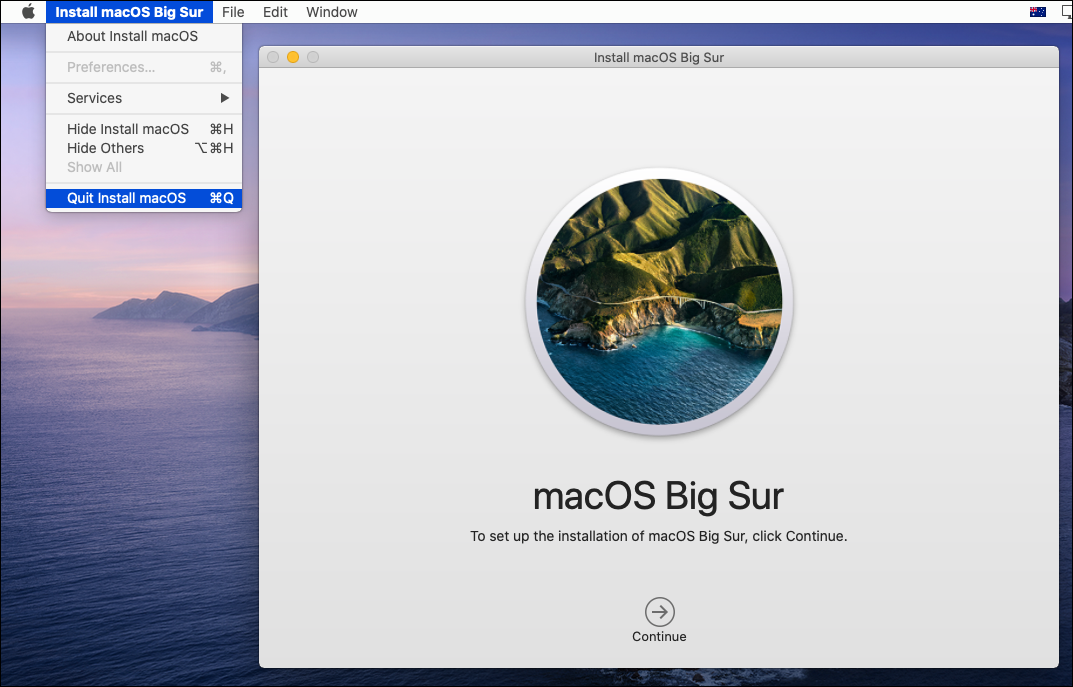Viewport: 1073px width, 687px height.
Task: Open the File menu
Action: (x=233, y=12)
